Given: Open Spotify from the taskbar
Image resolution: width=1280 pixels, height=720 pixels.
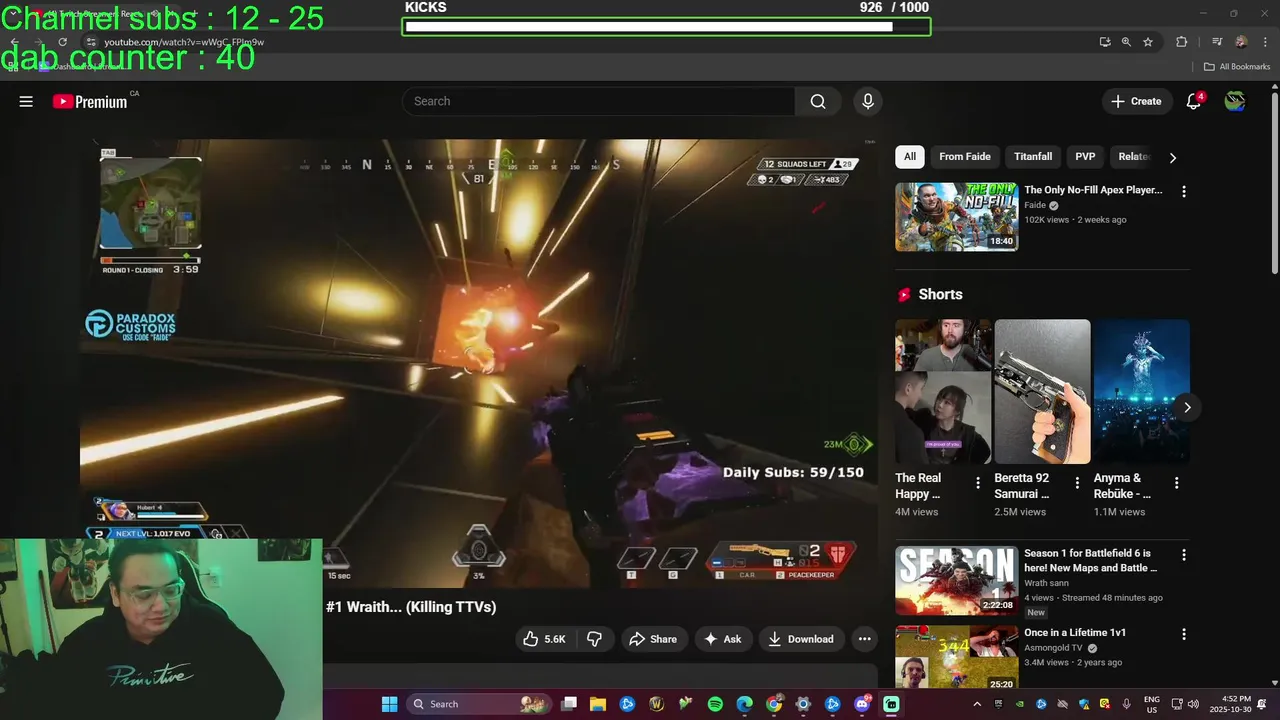Looking at the screenshot, I should 715,704.
